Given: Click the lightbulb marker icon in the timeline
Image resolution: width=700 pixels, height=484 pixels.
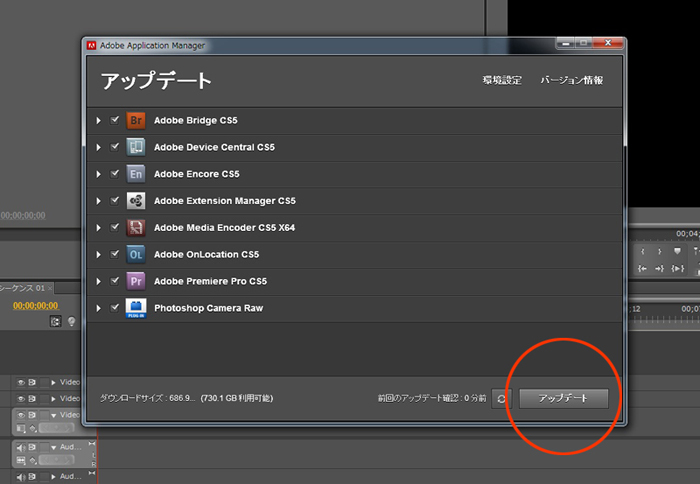Looking at the screenshot, I should pyautogui.click(x=71, y=321).
